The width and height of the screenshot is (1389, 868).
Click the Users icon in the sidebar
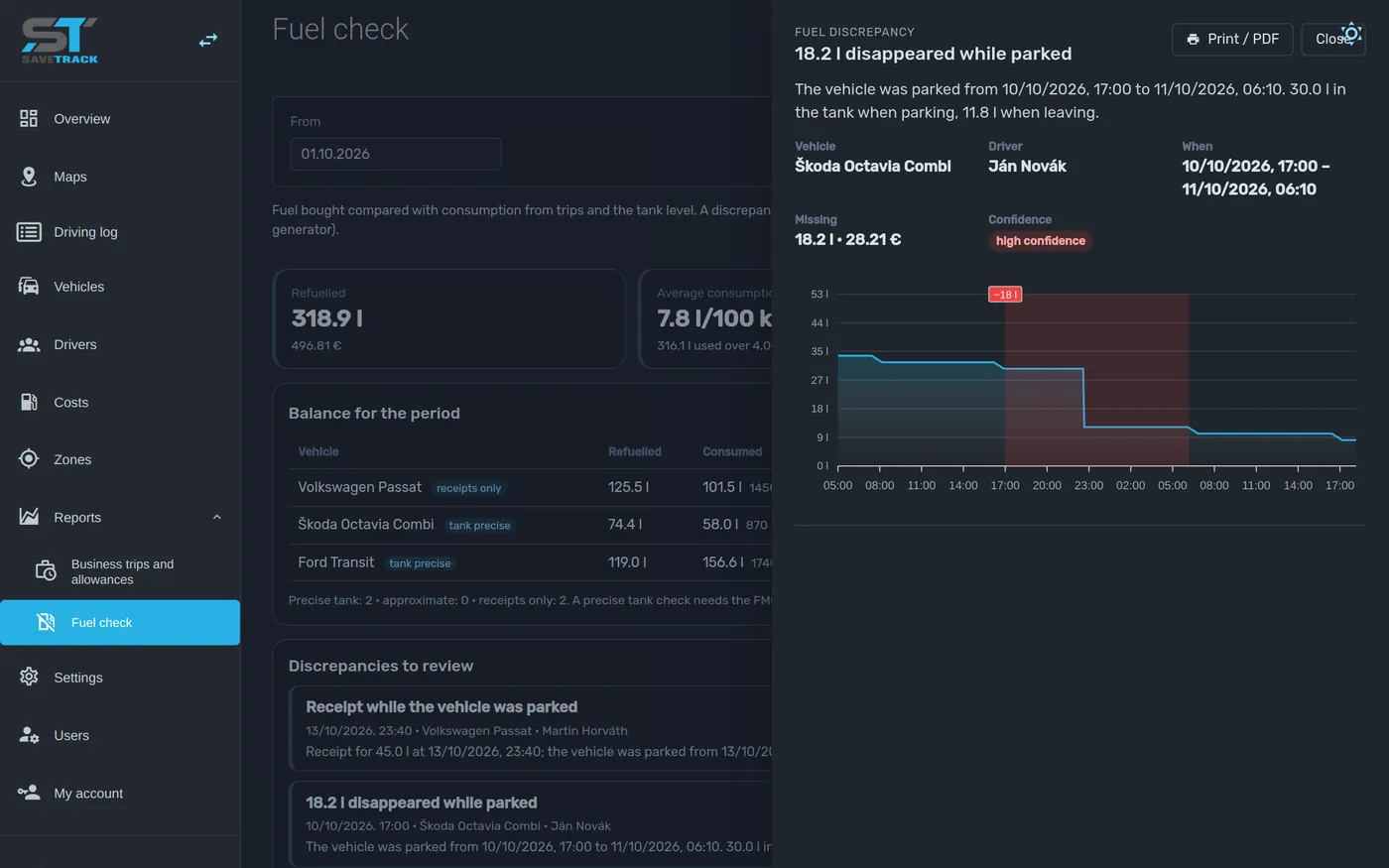click(x=29, y=735)
